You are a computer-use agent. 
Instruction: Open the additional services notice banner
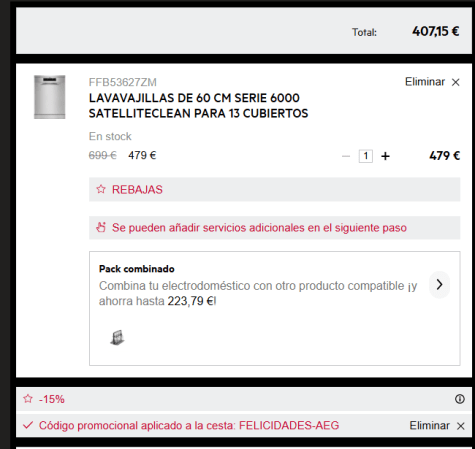pyautogui.click(x=274, y=228)
